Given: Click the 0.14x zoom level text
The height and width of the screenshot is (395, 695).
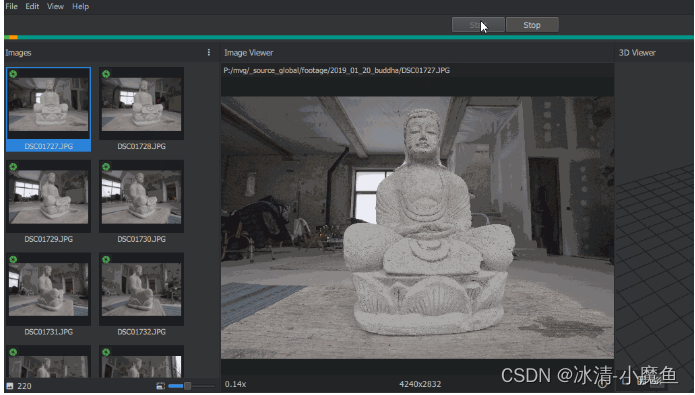Looking at the screenshot, I should point(235,384).
